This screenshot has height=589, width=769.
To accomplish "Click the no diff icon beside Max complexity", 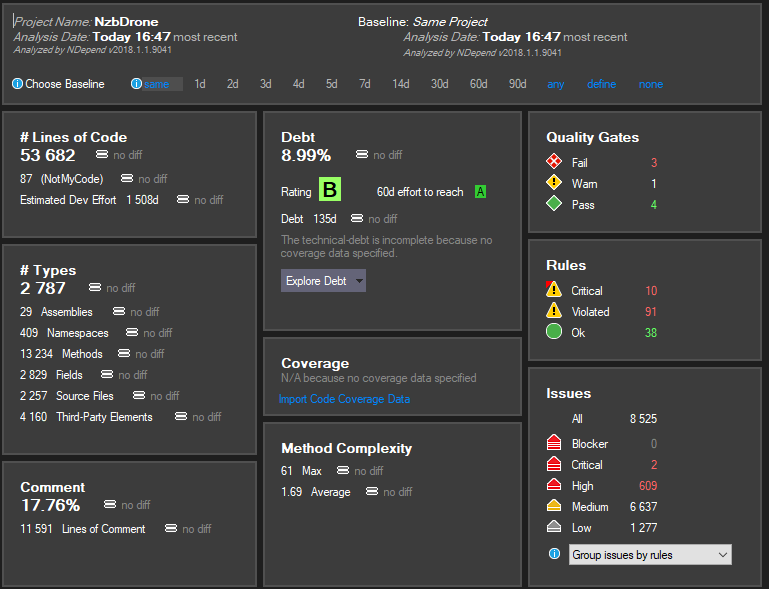I will (343, 470).
